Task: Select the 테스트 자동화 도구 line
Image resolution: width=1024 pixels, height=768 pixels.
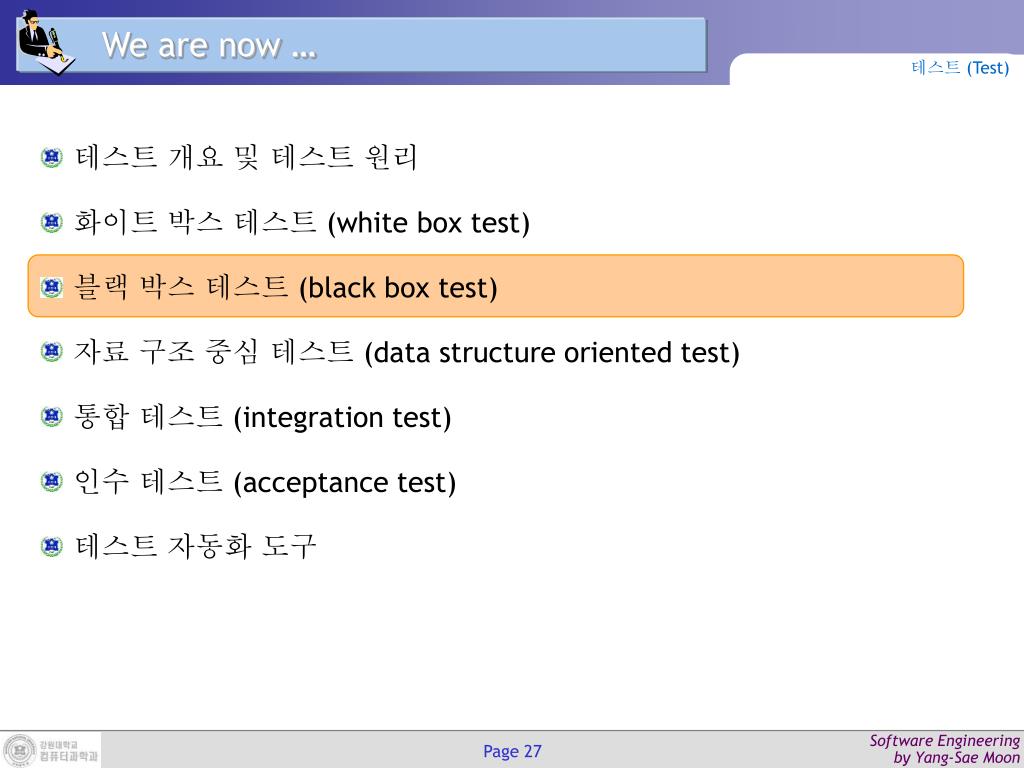Action: coord(195,546)
